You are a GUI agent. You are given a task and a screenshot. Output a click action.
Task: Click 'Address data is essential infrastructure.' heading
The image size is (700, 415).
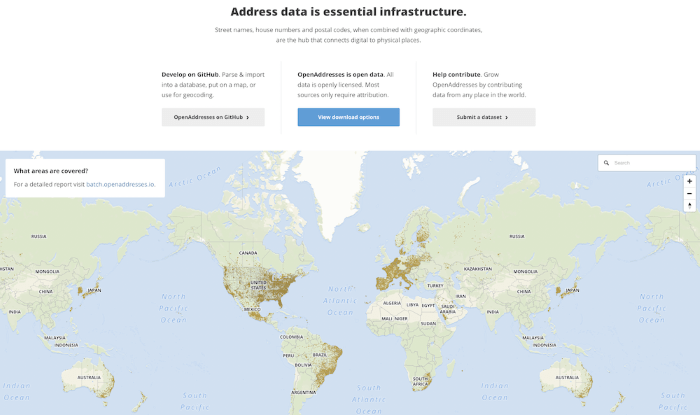(x=348, y=12)
